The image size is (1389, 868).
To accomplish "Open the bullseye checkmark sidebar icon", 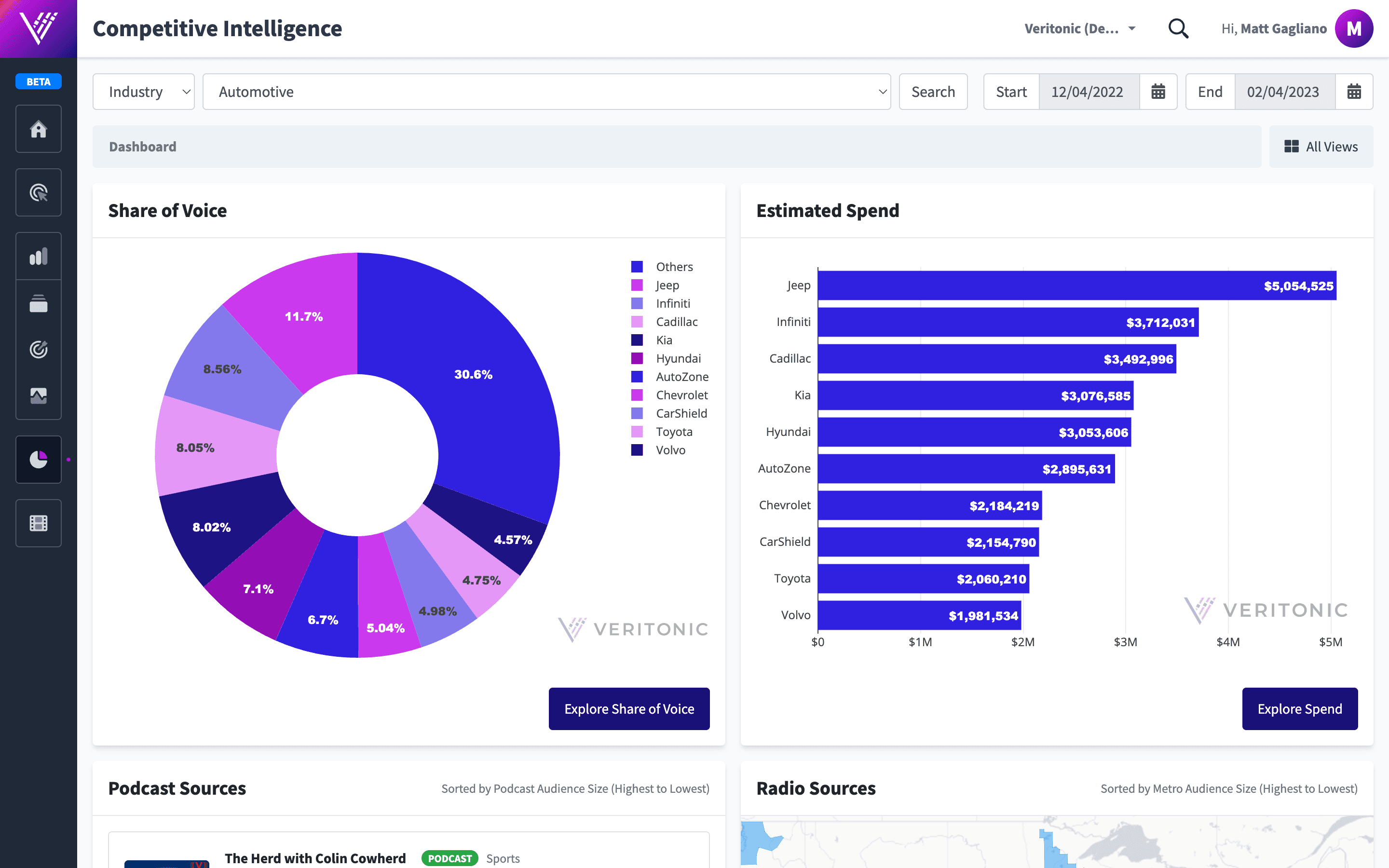I will (39, 349).
